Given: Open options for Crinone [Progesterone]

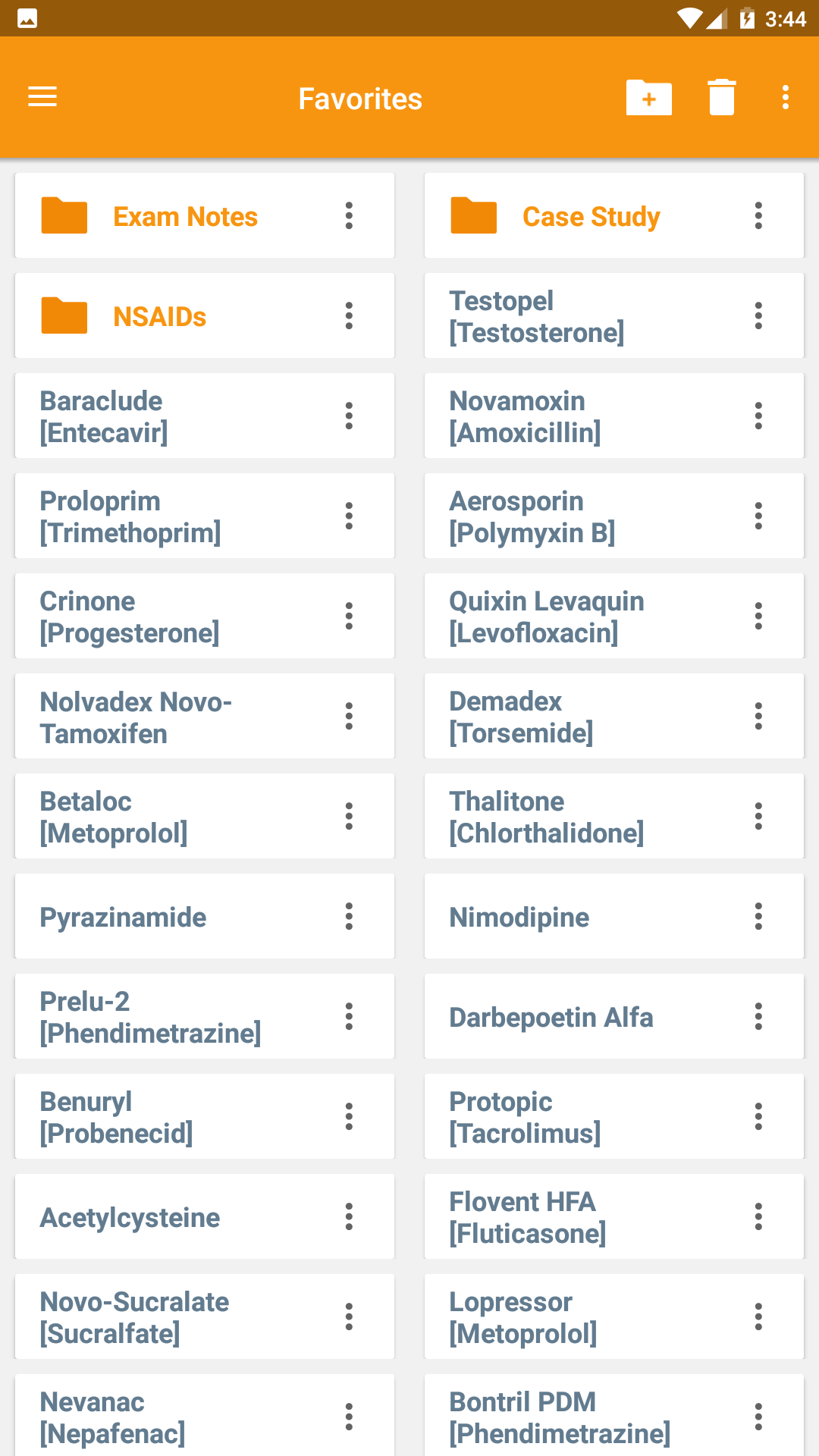Looking at the screenshot, I should [x=349, y=617].
